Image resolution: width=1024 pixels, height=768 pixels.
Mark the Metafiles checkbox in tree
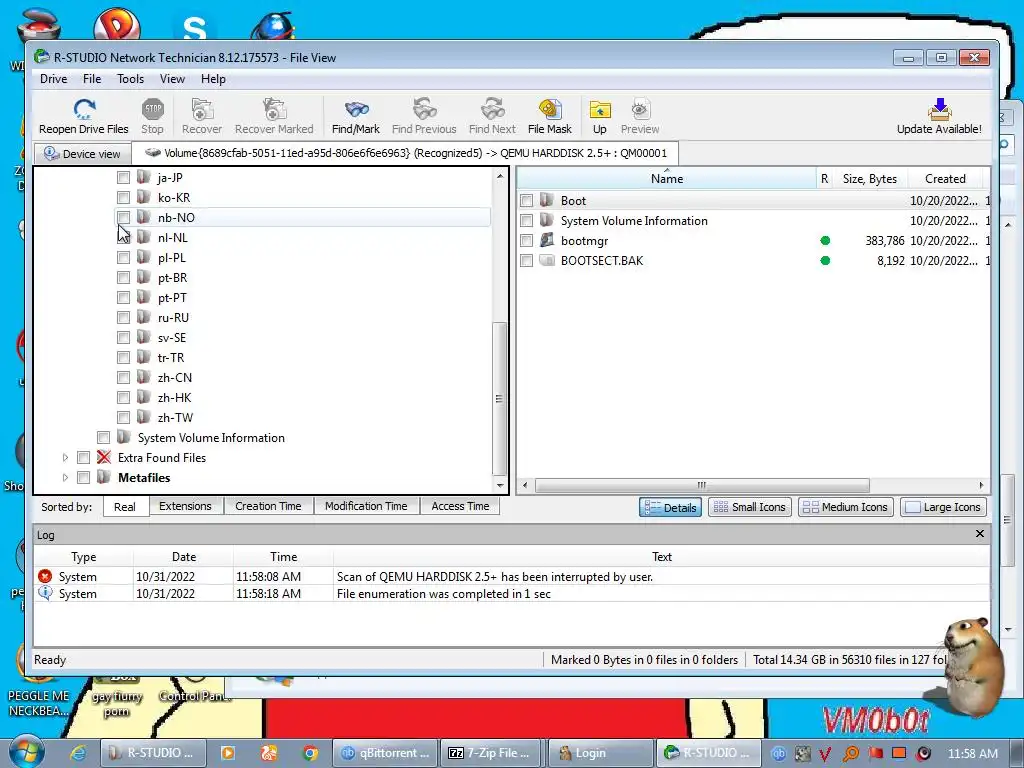click(x=83, y=477)
